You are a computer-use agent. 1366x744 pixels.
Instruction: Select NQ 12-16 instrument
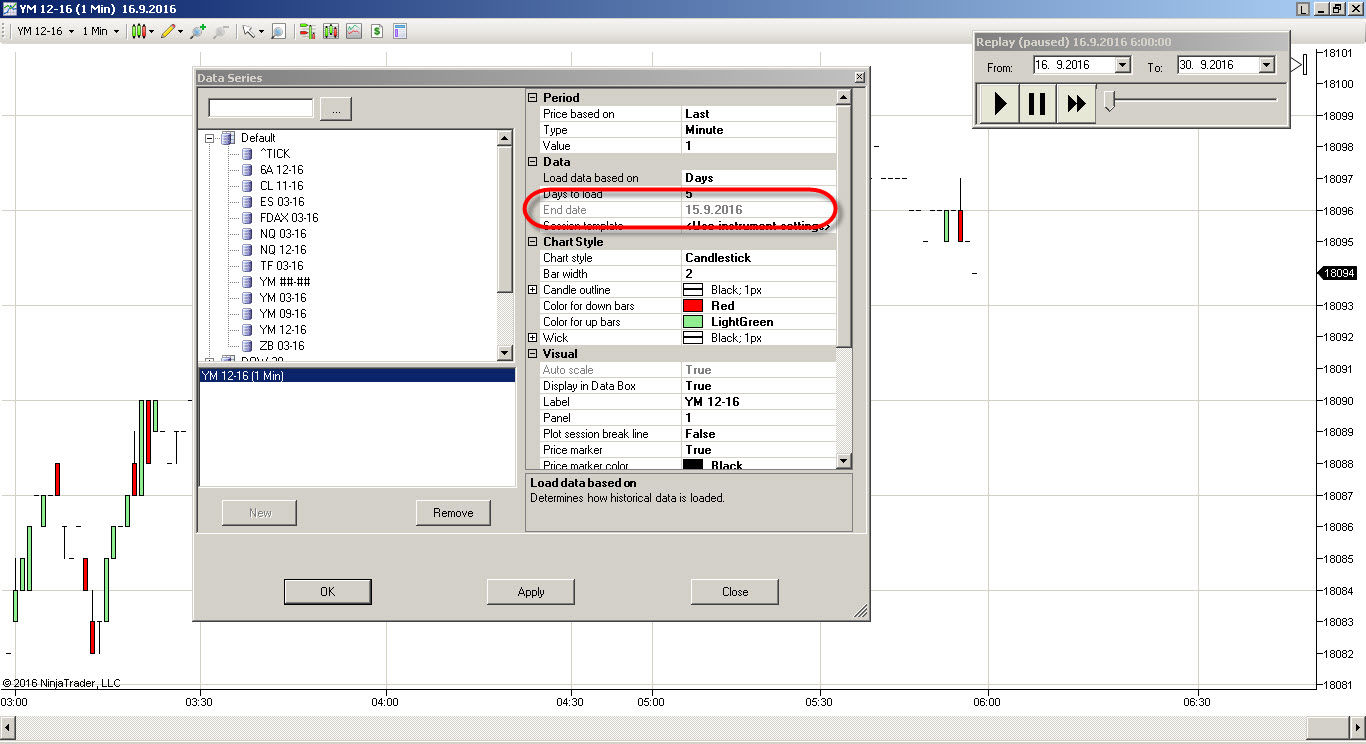pyautogui.click(x=282, y=250)
